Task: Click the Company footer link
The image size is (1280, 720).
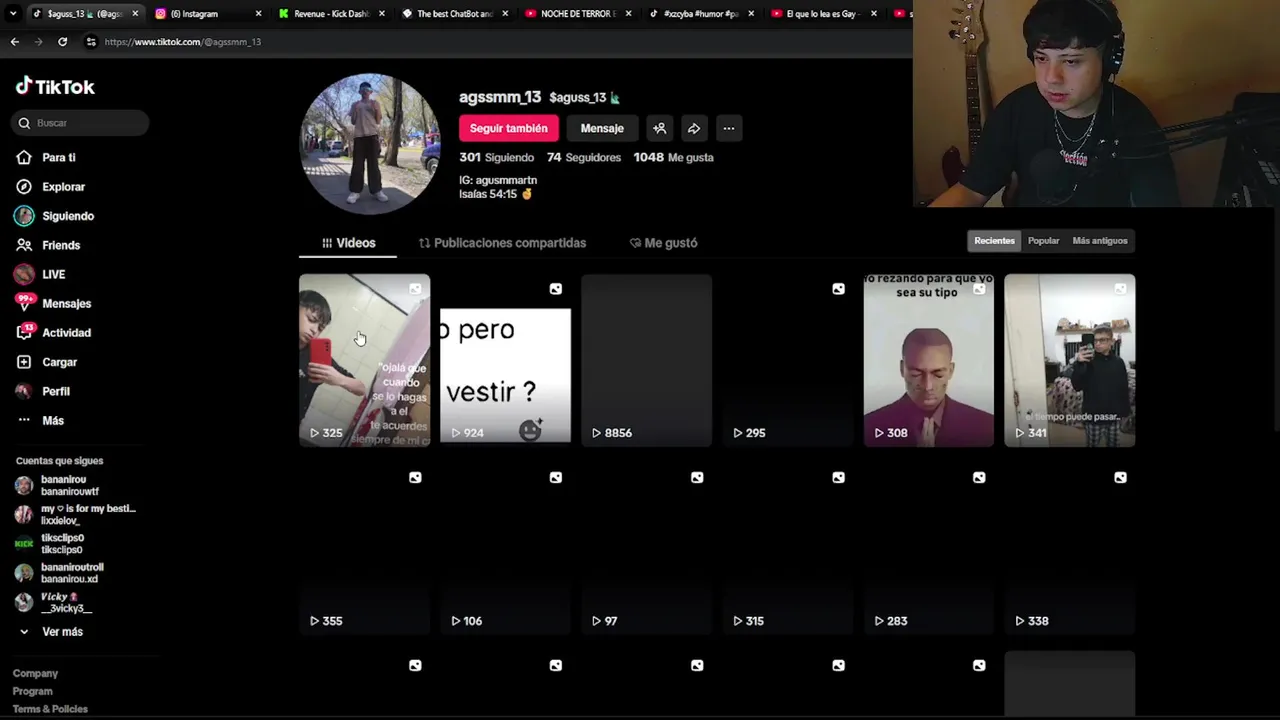Action: 35,674
